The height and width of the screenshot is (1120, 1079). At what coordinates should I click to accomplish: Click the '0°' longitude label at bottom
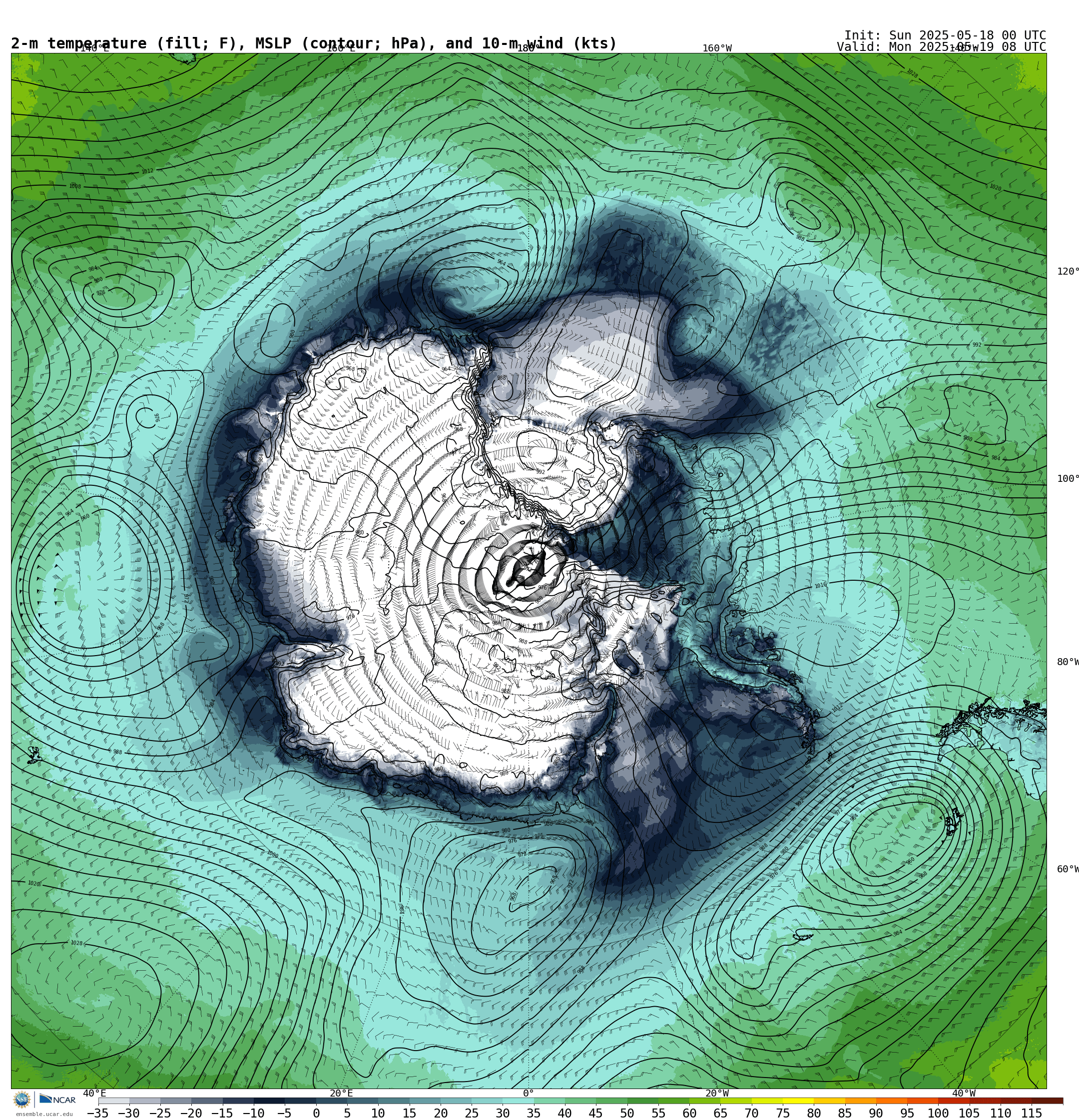pos(529,1093)
